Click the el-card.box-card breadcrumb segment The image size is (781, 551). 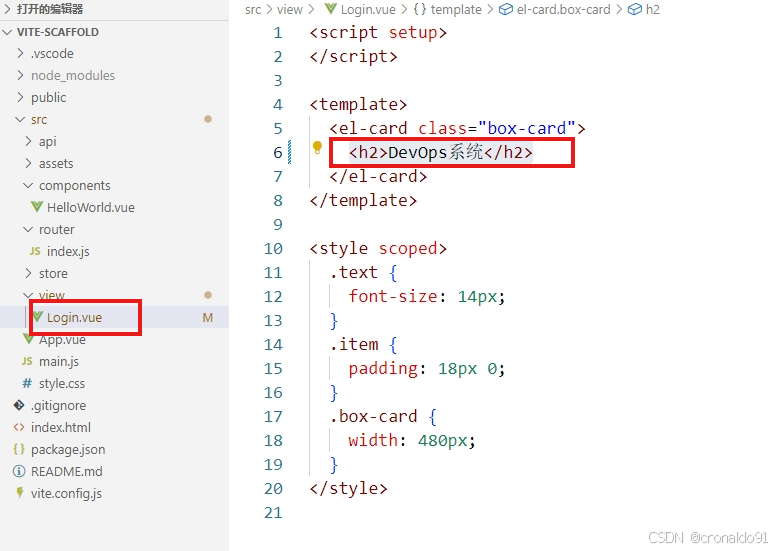click(x=563, y=9)
